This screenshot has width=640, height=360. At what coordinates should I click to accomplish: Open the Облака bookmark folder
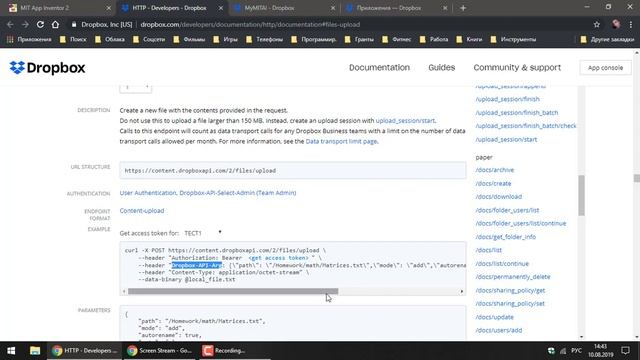(110, 40)
